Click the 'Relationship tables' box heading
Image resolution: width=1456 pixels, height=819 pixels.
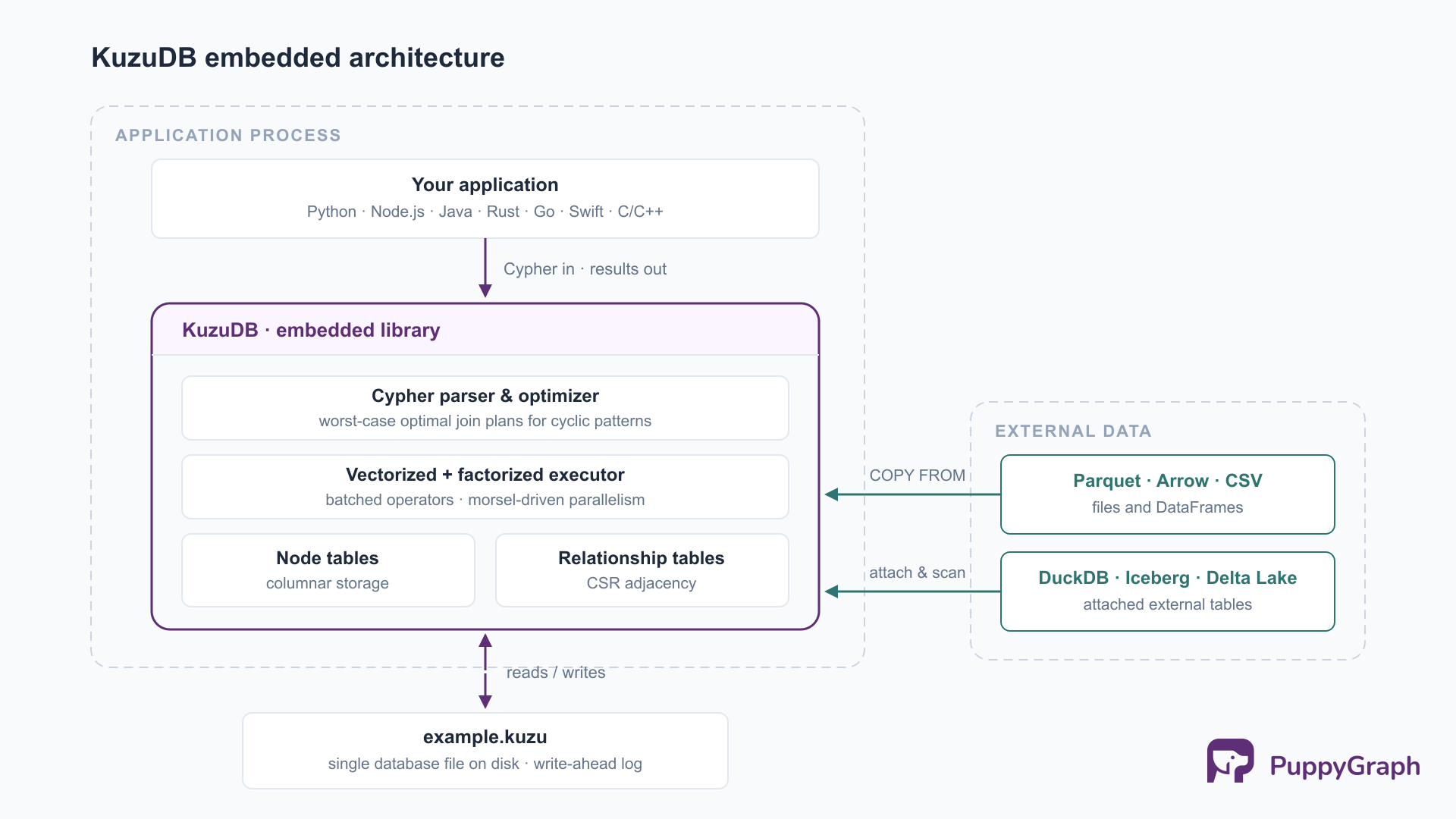[x=642, y=557]
